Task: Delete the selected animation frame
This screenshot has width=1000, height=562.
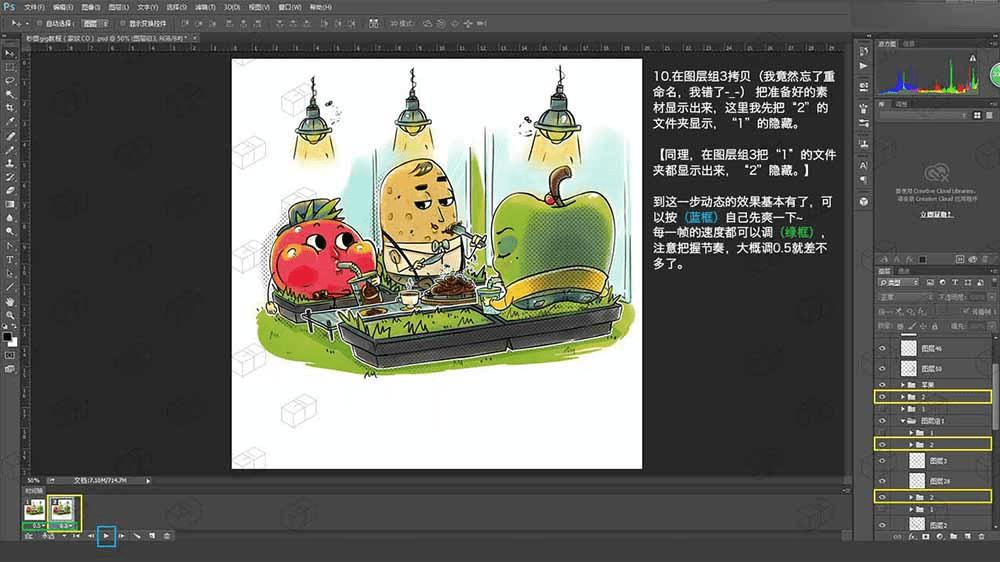Action: pyautogui.click(x=167, y=536)
